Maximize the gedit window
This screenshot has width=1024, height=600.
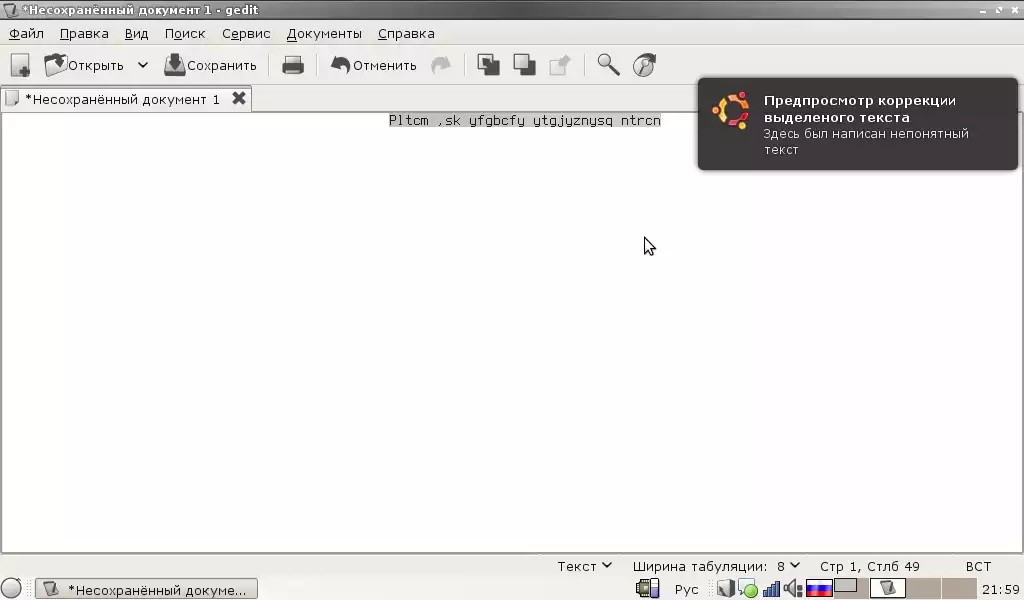click(x=999, y=10)
